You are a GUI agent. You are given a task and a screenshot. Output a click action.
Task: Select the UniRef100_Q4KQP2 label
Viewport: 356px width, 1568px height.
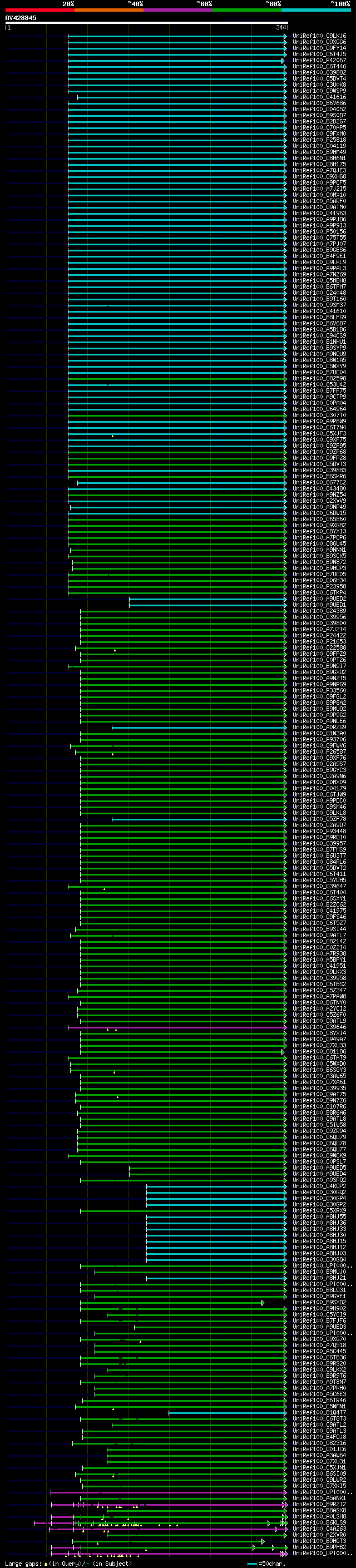tap(319, 1186)
